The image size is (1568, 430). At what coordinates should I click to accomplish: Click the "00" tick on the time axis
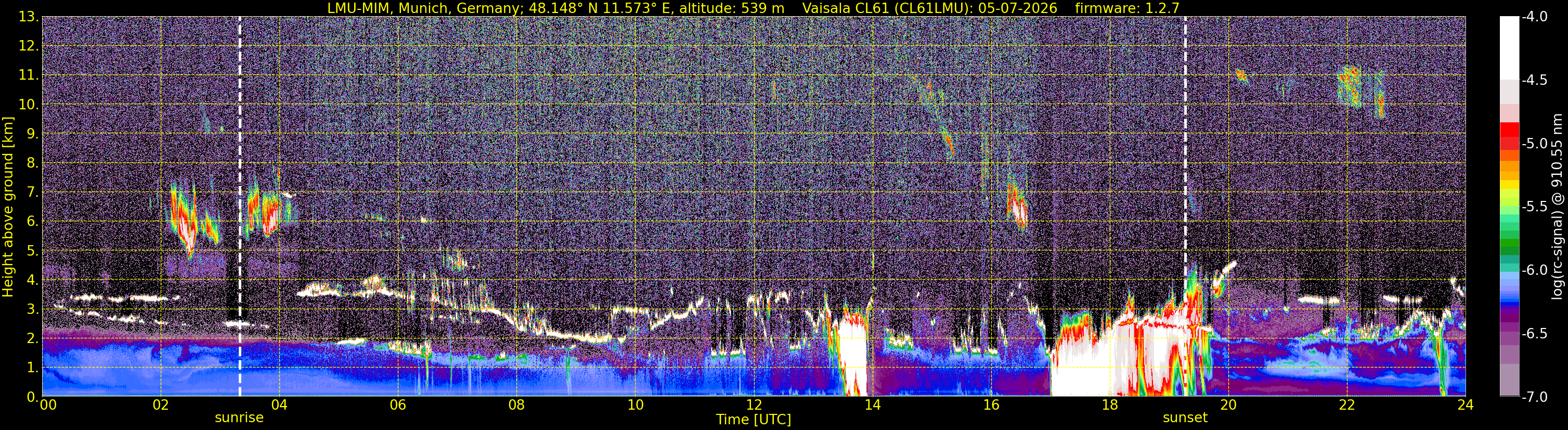click(49, 406)
